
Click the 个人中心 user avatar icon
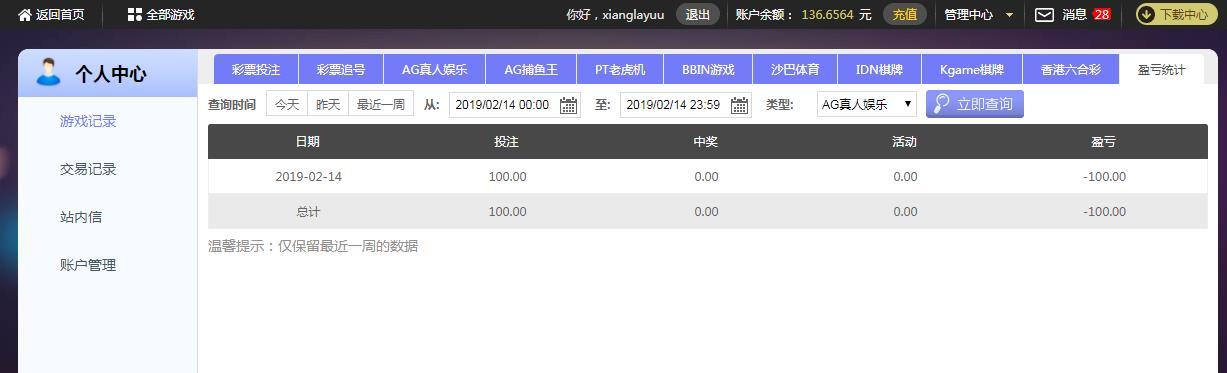pos(48,72)
